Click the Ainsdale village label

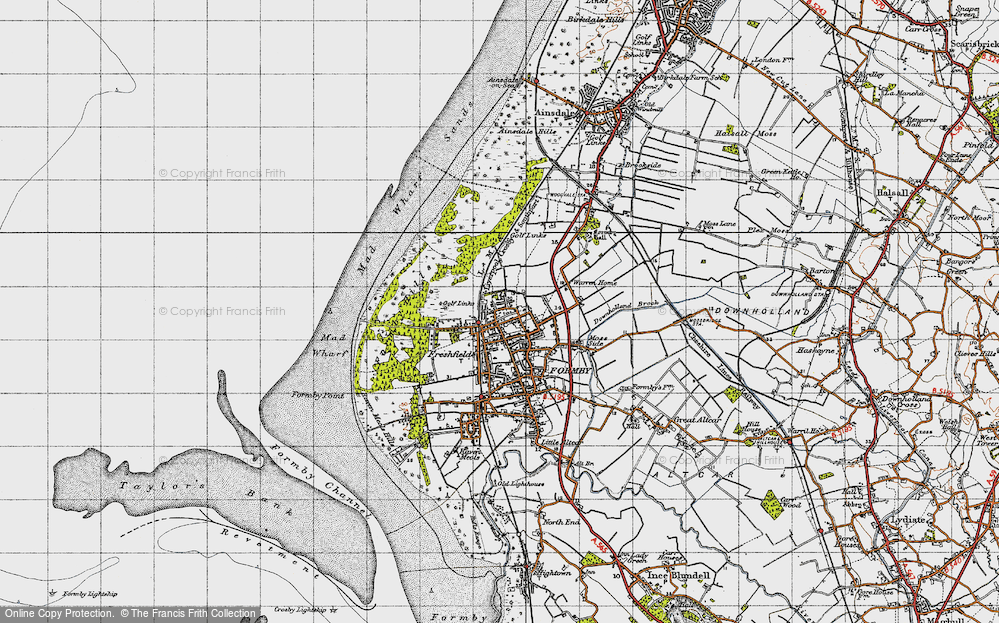click(553, 113)
